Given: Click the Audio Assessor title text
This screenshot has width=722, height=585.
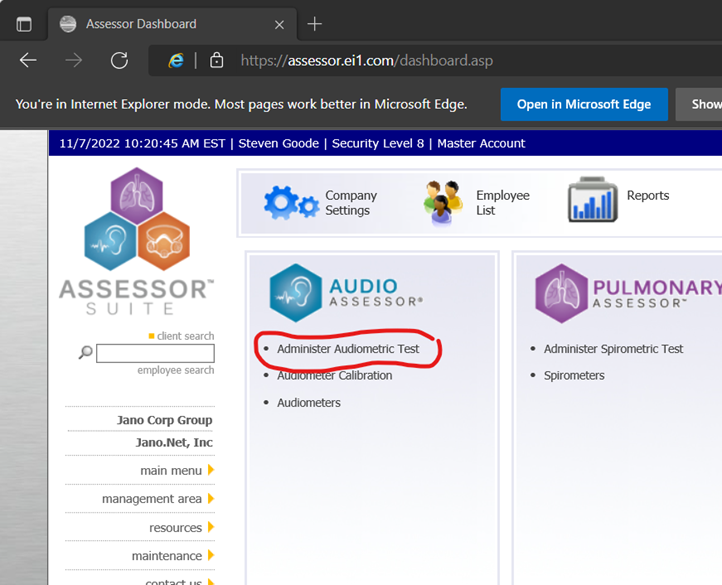Looking at the screenshot, I should pos(376,292).
